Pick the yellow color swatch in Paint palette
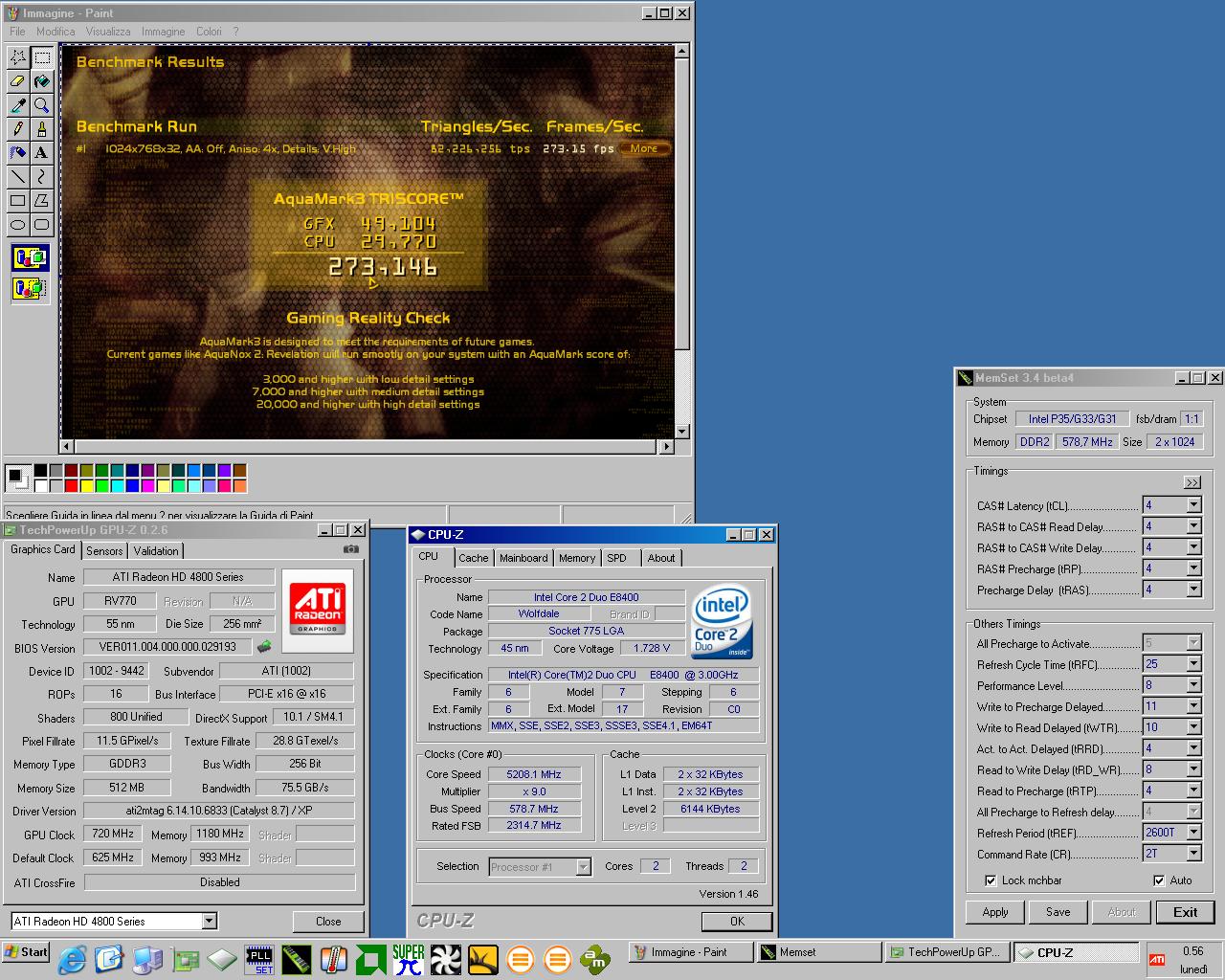Viewport: 1225px width, 980px height. tap(87, 485)
